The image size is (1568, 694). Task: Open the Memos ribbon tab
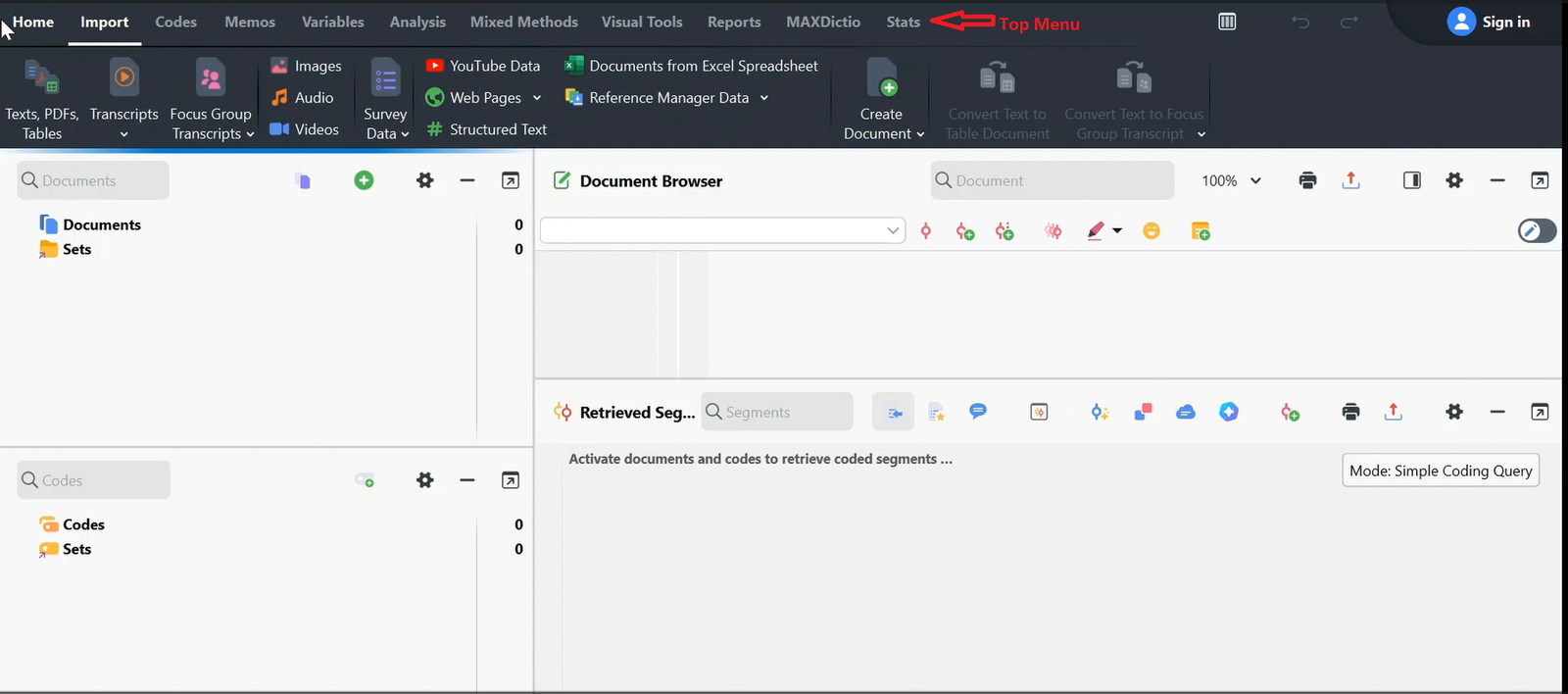pos(250,22)
